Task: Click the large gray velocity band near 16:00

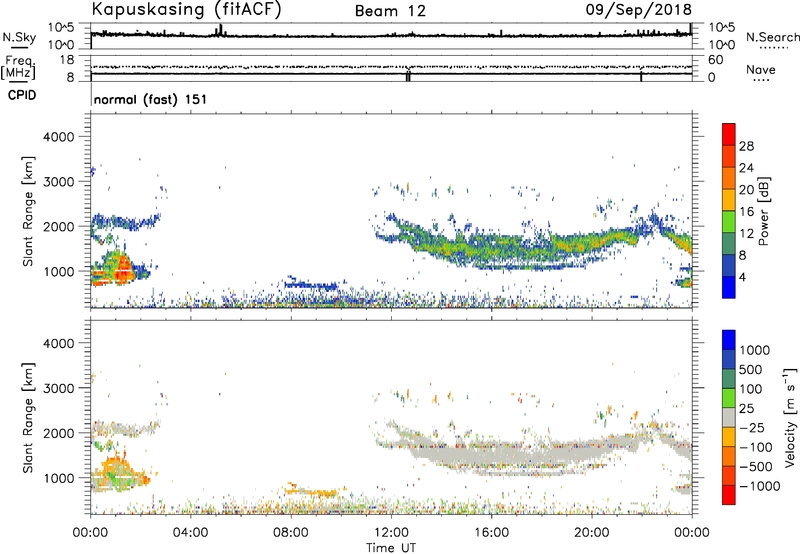Action: click(x=510, y=451)
